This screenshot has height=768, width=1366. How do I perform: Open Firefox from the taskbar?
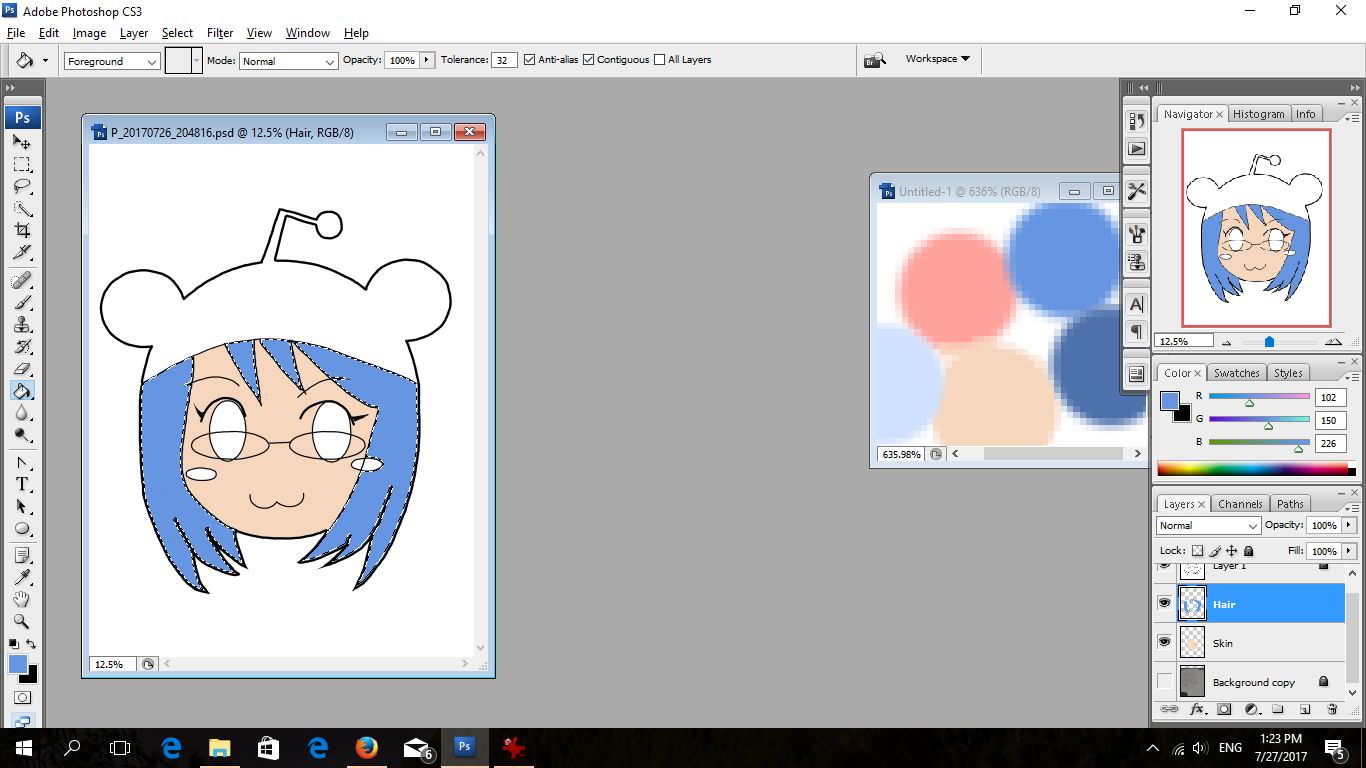tap(367, 747)
